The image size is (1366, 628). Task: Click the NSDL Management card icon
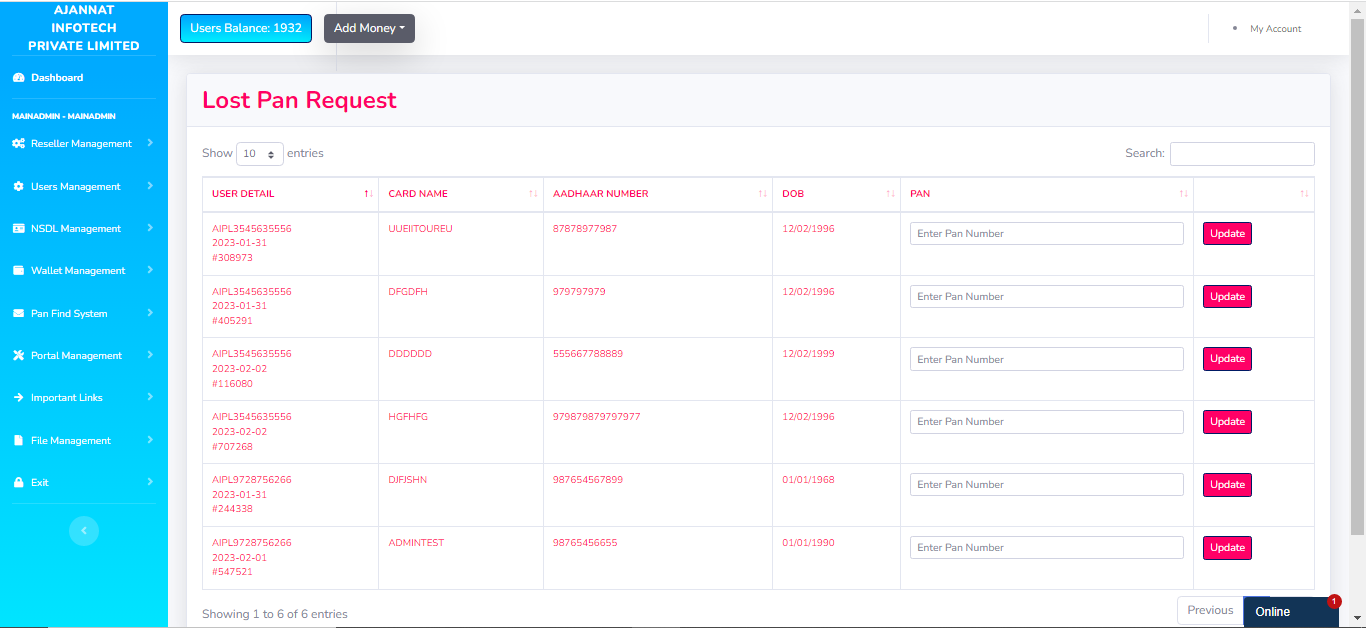click(18, 229)
